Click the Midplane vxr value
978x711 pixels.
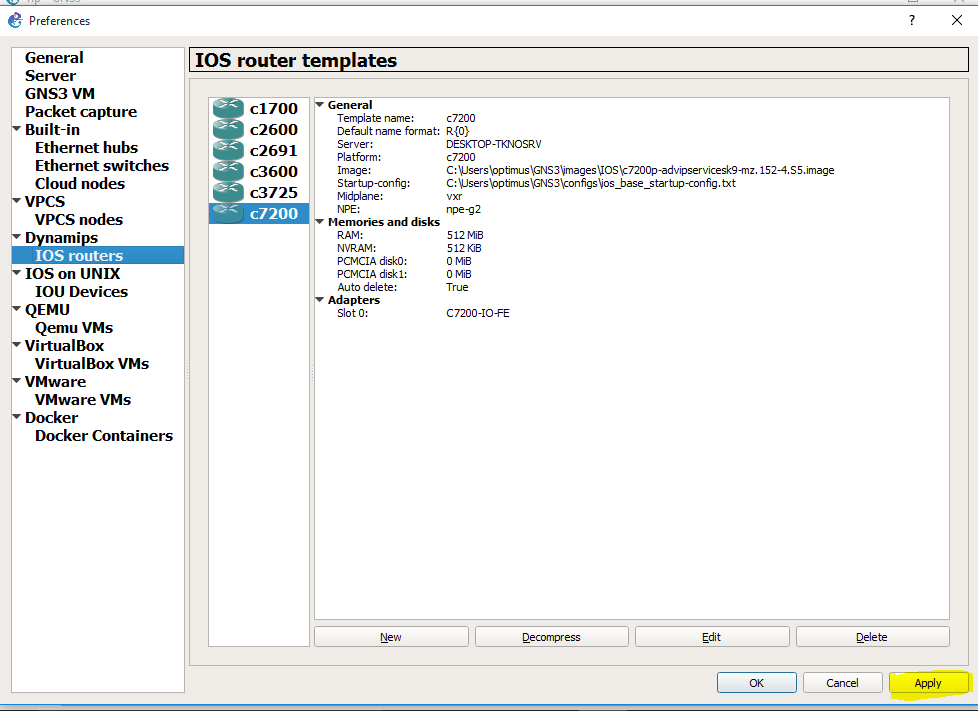454,196
